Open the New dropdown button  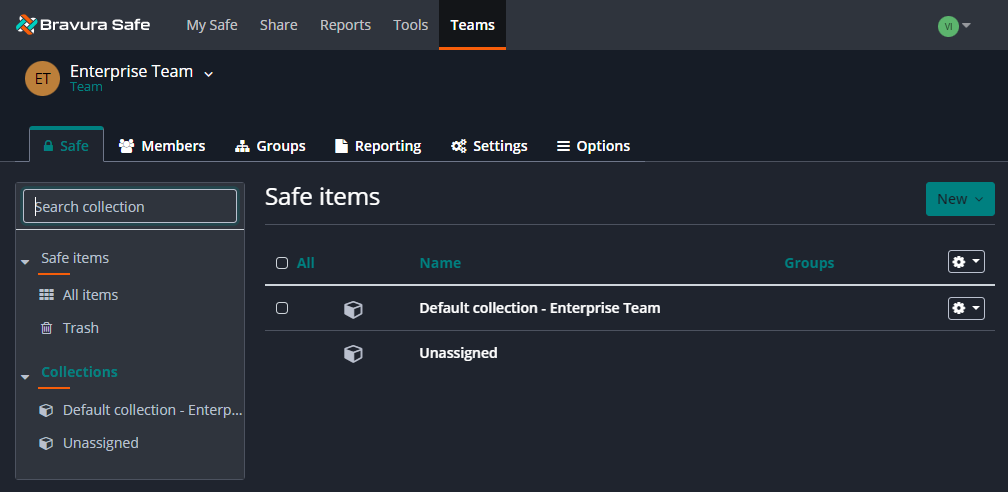point(960,199)
